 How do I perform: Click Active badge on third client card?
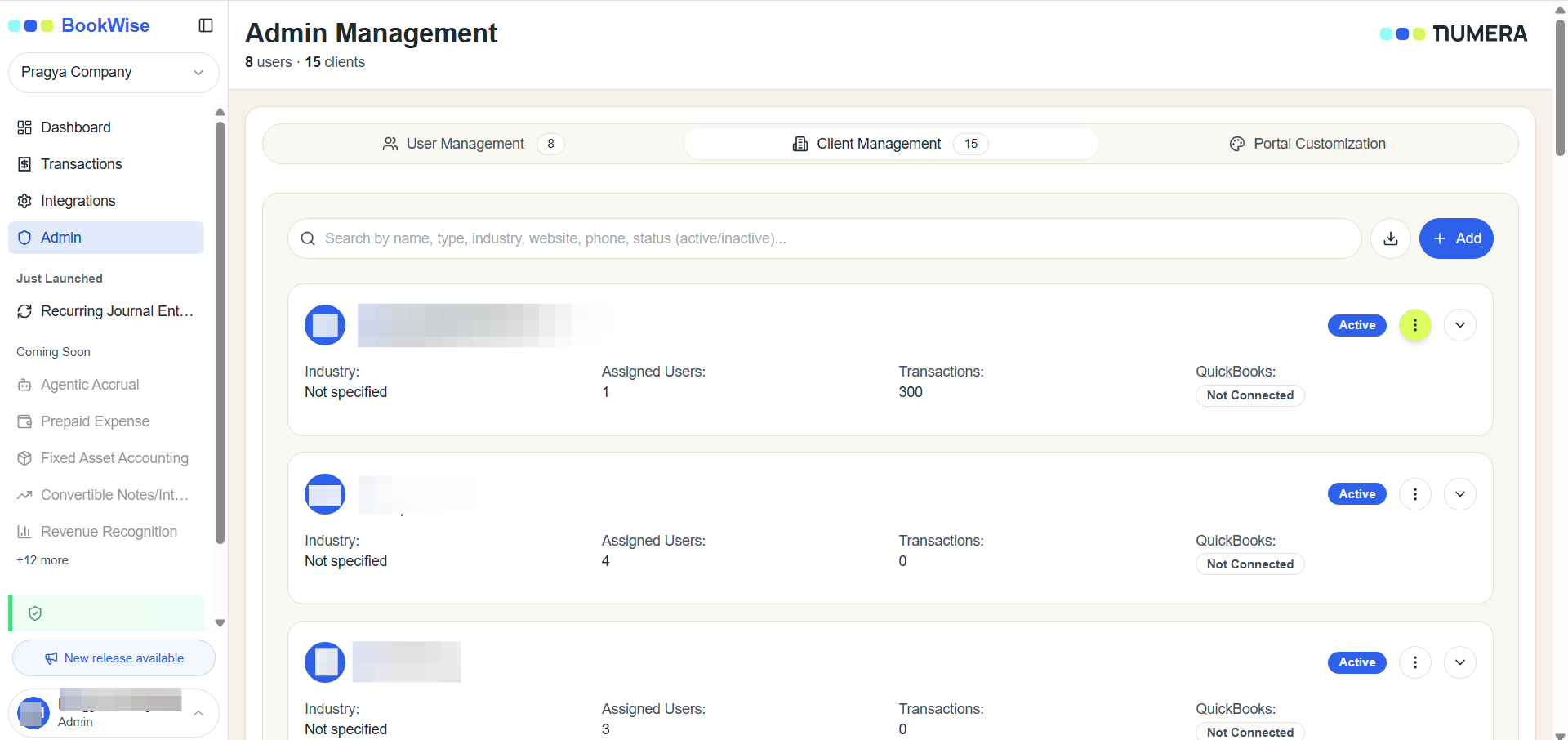tap(1357, 662)
